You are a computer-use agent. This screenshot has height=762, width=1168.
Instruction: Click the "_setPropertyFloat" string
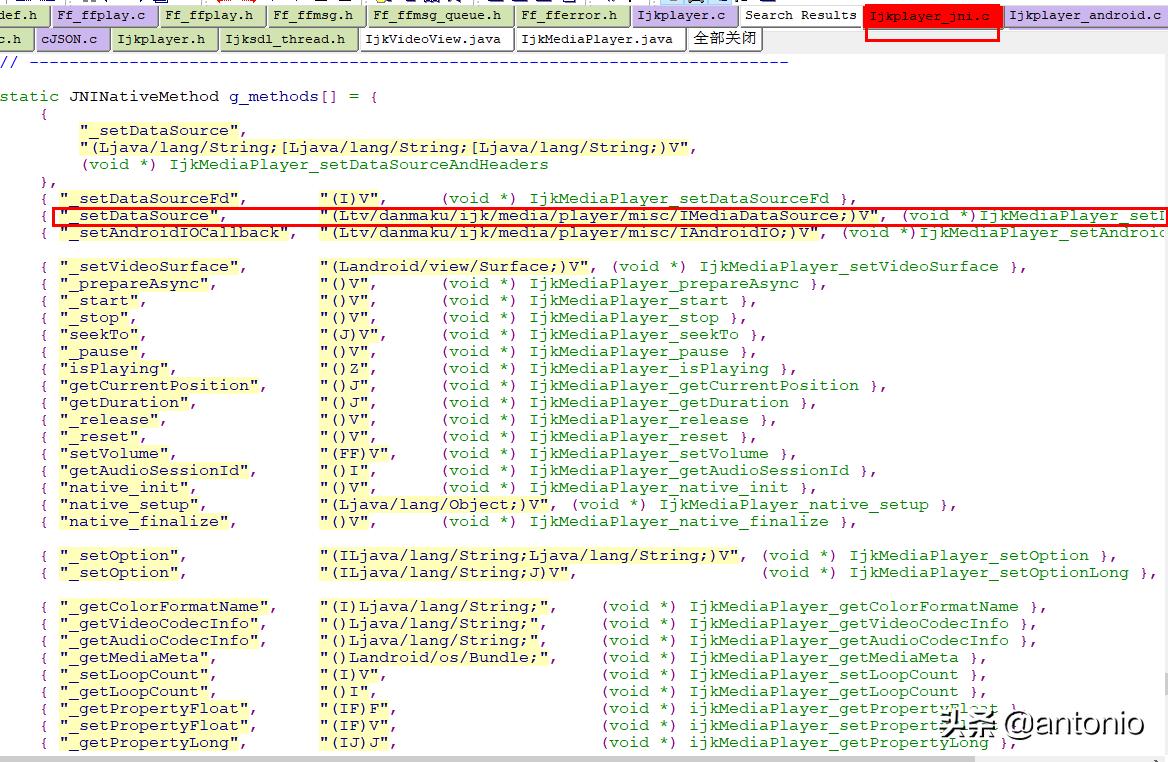[x=154, y=726]
